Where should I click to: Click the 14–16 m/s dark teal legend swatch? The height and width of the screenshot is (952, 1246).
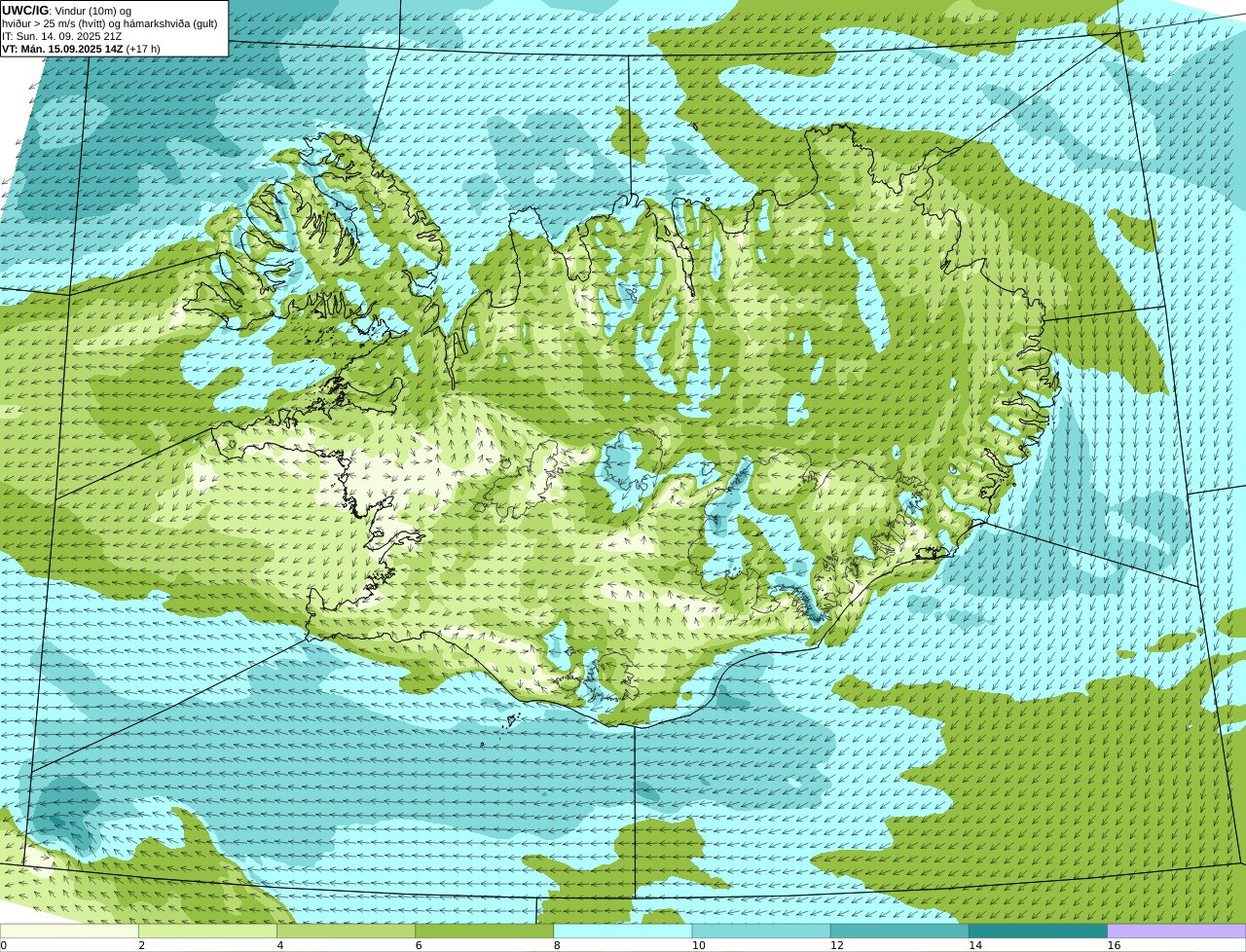pyautogui.click(x=1038, y=931)
